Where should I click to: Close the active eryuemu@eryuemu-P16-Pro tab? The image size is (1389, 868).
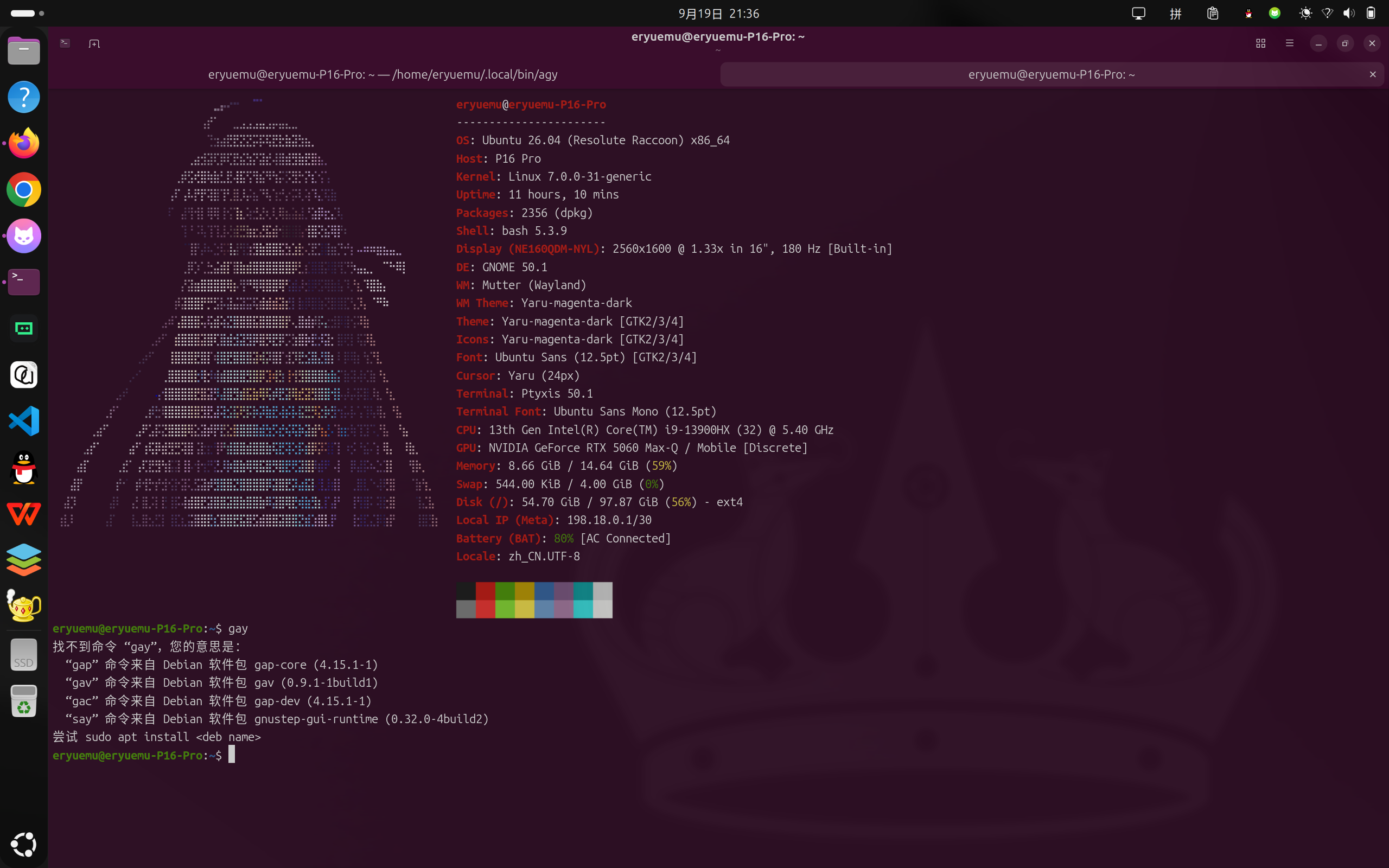coord(1373,74)
